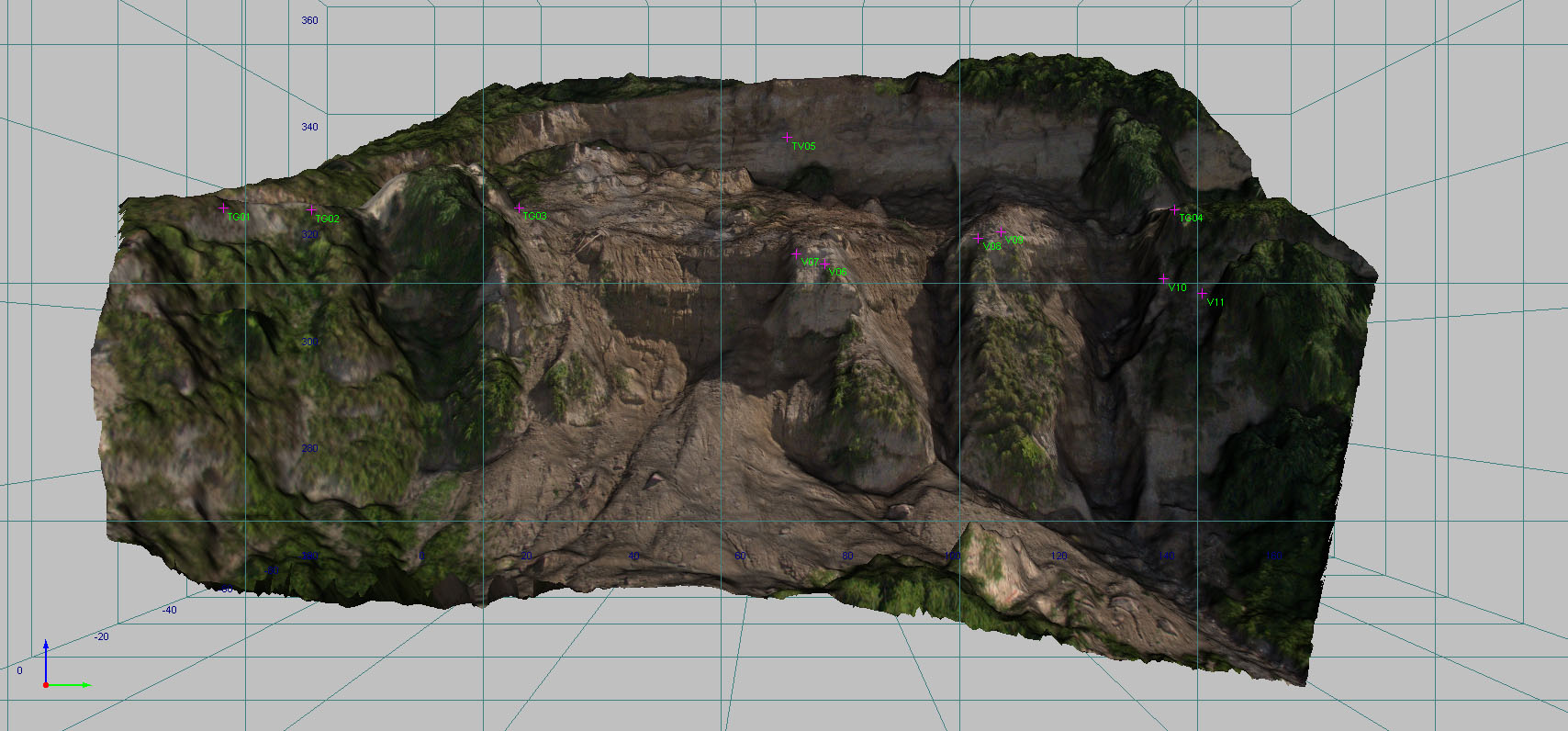This screenshot has width=1568, height=731.
Task: Click the -20 axis tick label
Action: (x=101, y=636)
